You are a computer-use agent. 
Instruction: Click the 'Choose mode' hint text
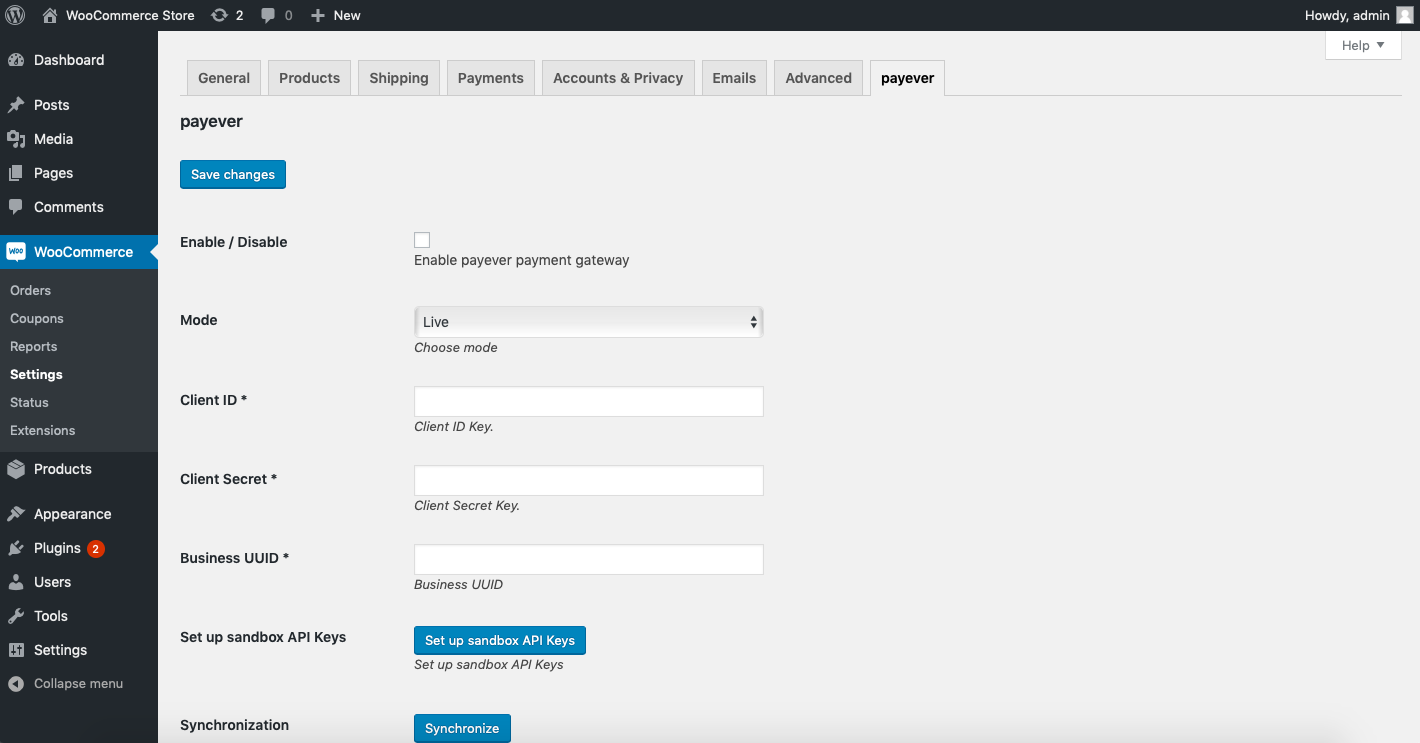(x=456, y=348)
